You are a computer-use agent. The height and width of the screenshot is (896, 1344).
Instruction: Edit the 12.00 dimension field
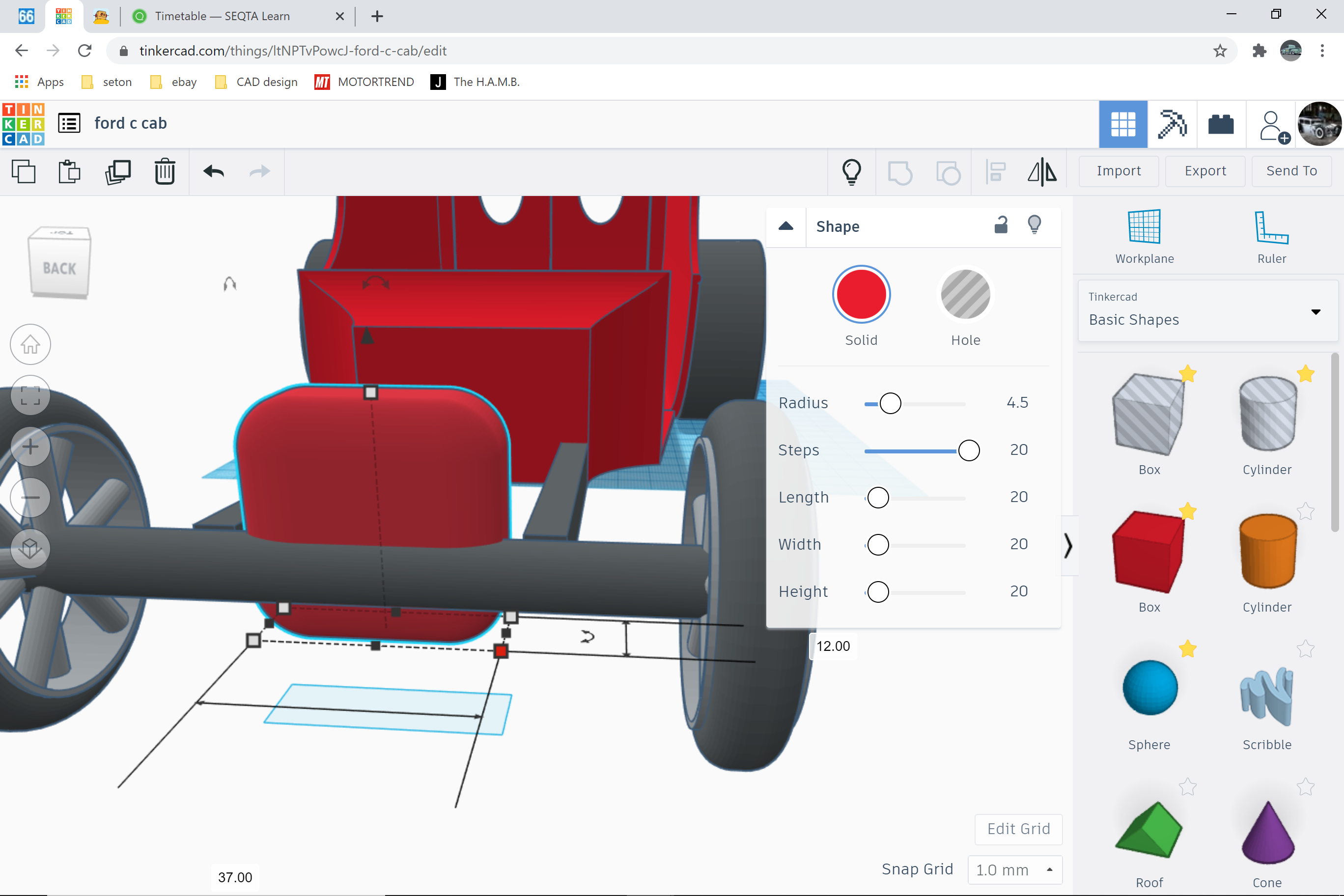(833, 645)
